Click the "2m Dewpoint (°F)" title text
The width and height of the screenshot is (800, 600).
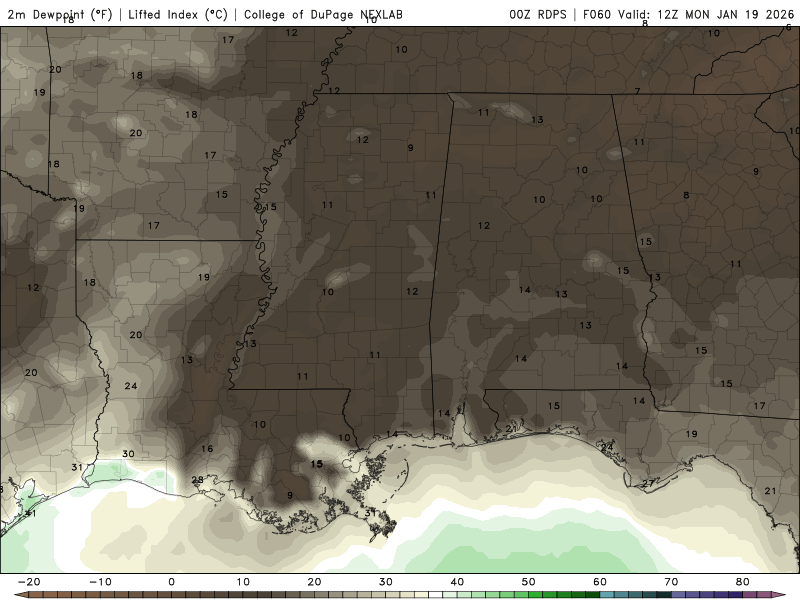[60, 14]
